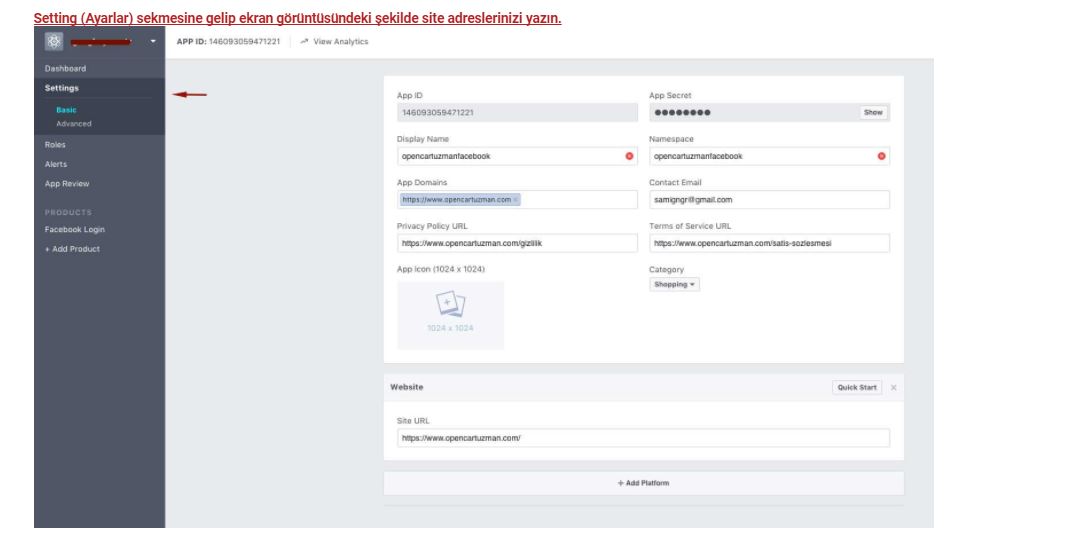This screenshot has width=1068, height=544.
Task: Click the View Analytics arrow icon
Action: (304, 42)
